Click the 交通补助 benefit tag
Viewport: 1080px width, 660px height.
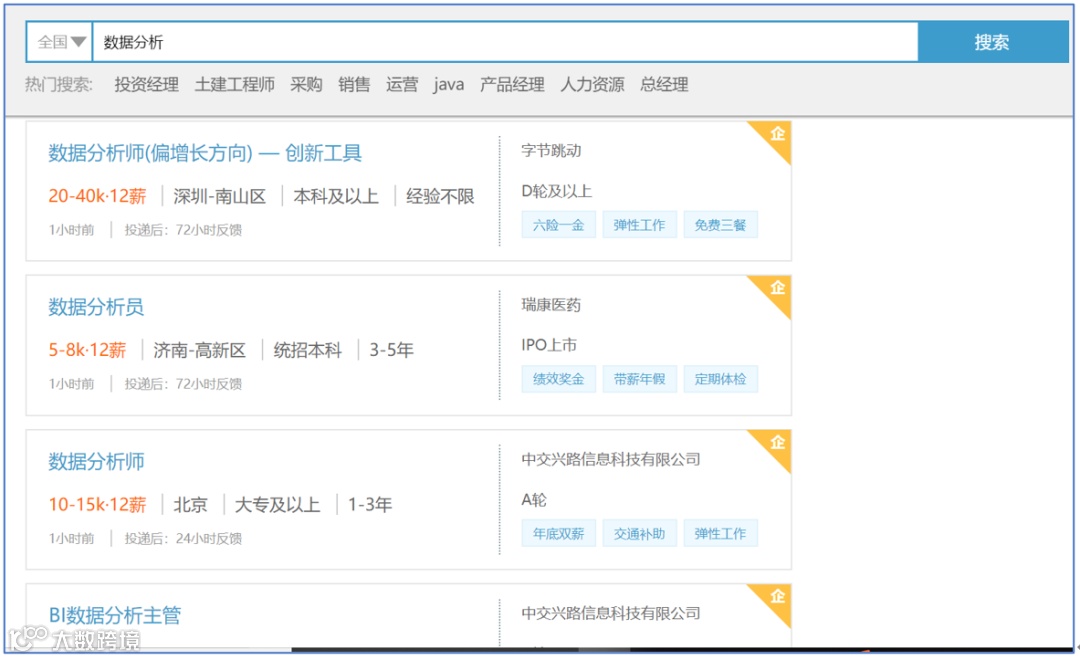(639, 533)
